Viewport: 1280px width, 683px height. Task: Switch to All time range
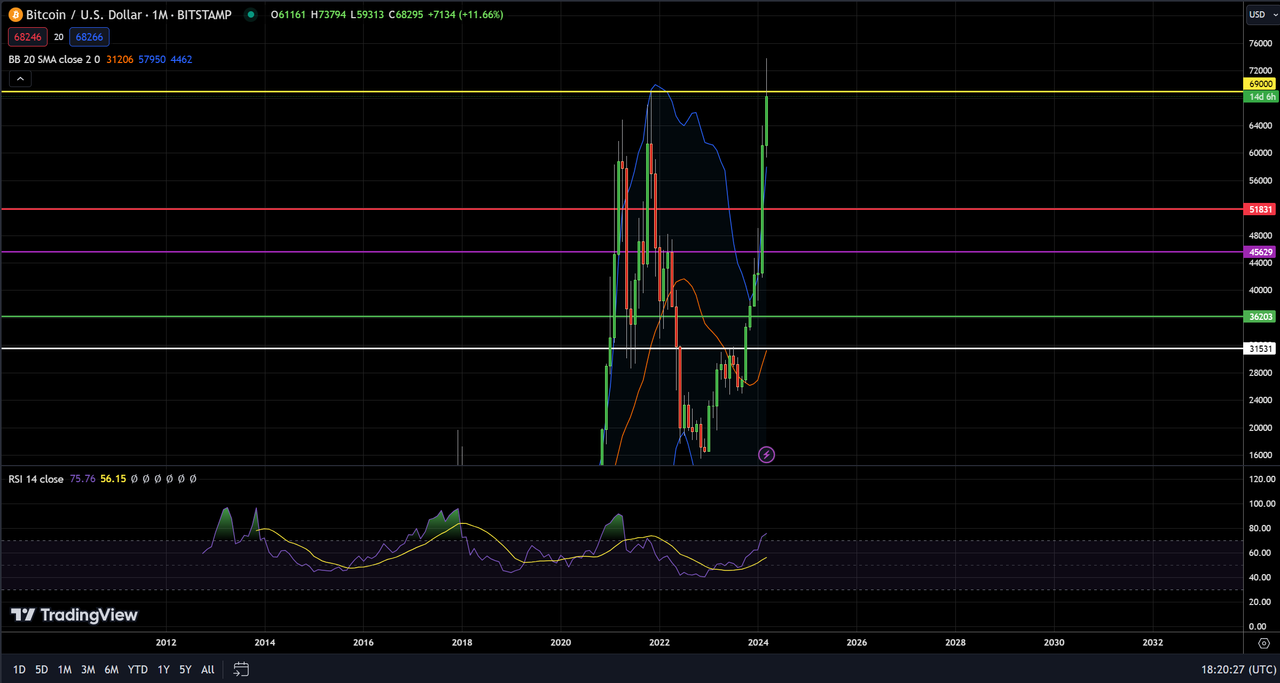pyautogui.click(x=207, y=669)
